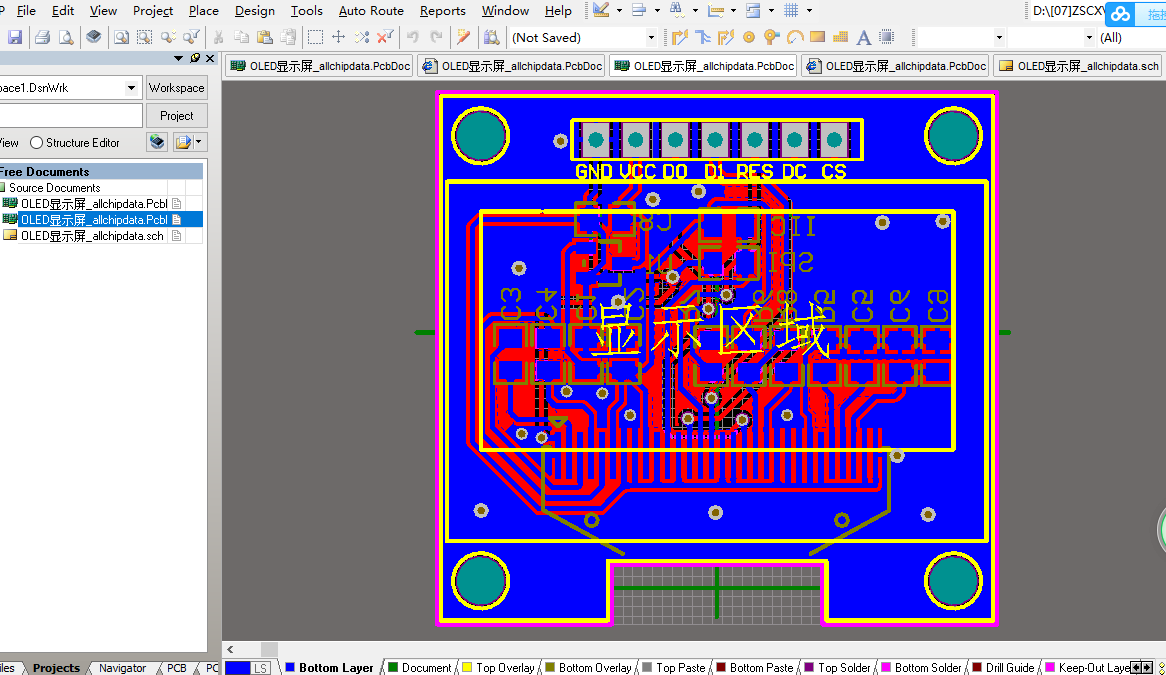Open the Design menu
The height and width of the screenshot is (675, 1166).
(254, 10)
